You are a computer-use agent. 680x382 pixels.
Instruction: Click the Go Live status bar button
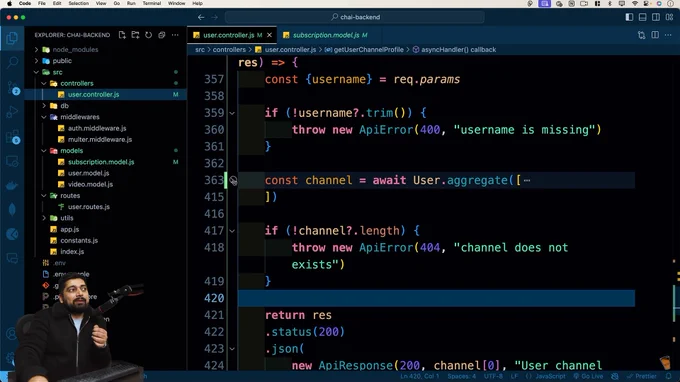pos(588,376)
